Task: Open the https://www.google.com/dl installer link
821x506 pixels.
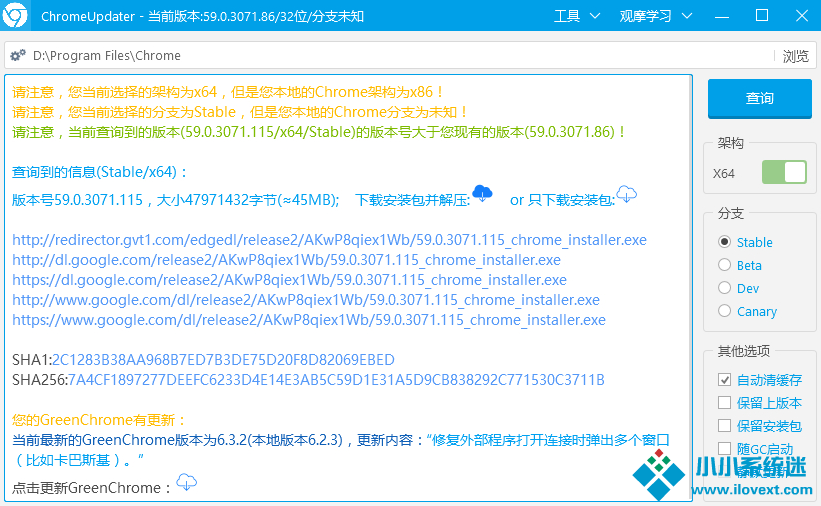Action: coord(309,320)
